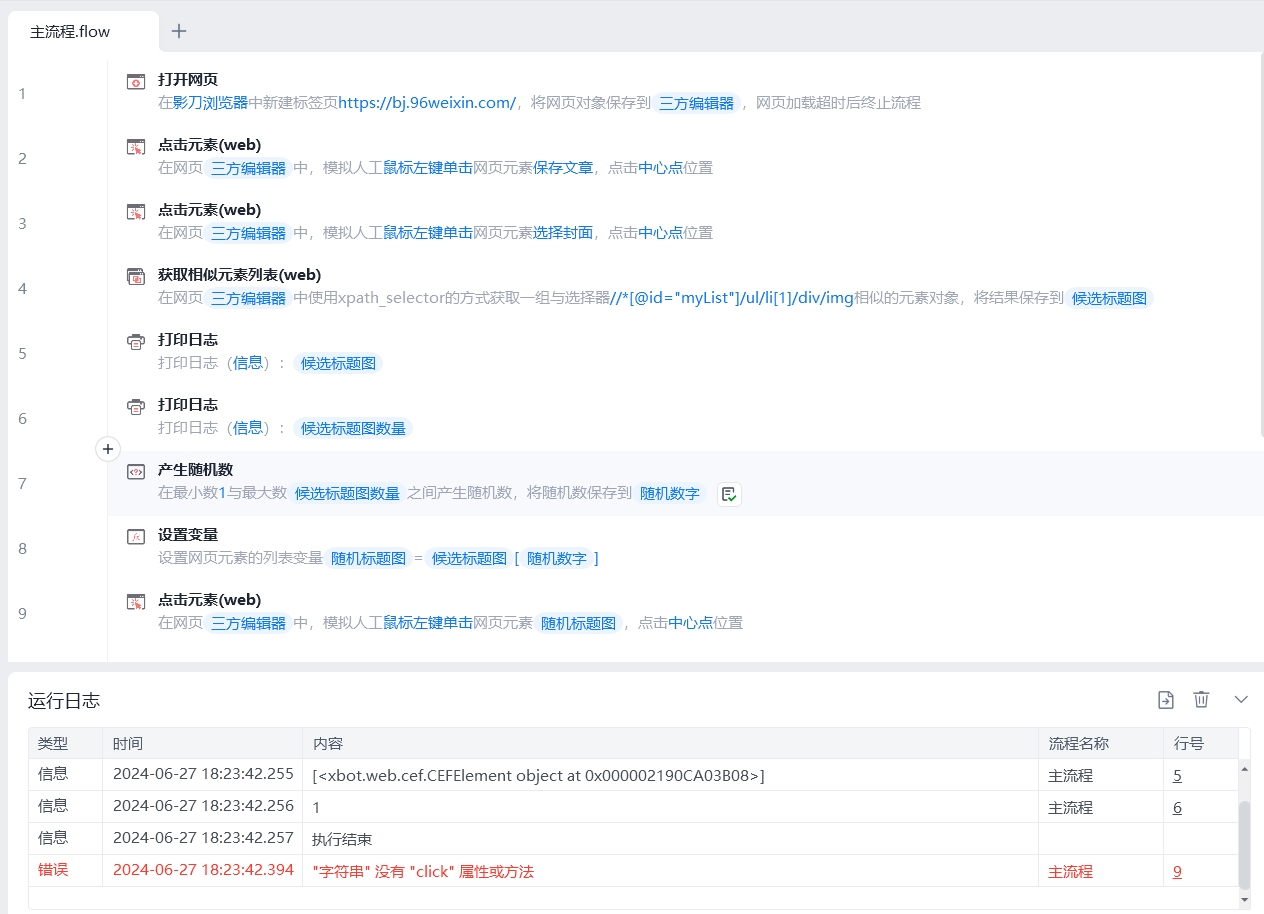Clear run log with the trash icon
This screenshot has width=1264, height=914.
[x=1201, y=700]
